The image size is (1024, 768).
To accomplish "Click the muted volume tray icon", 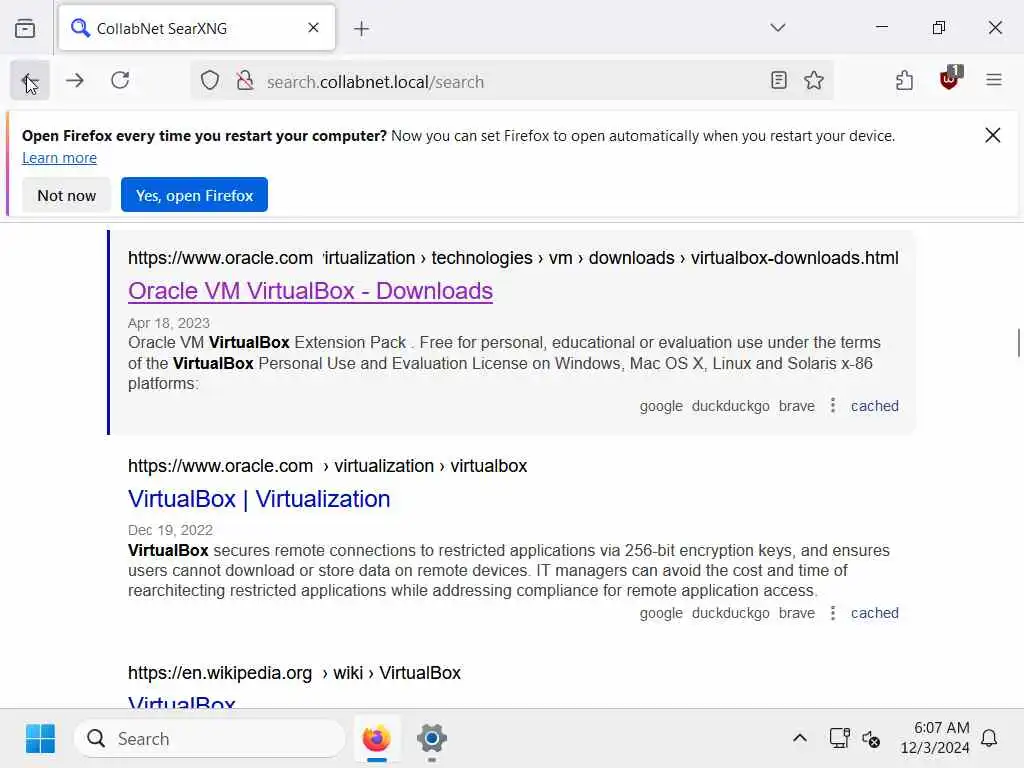I will tap(871, 739).
